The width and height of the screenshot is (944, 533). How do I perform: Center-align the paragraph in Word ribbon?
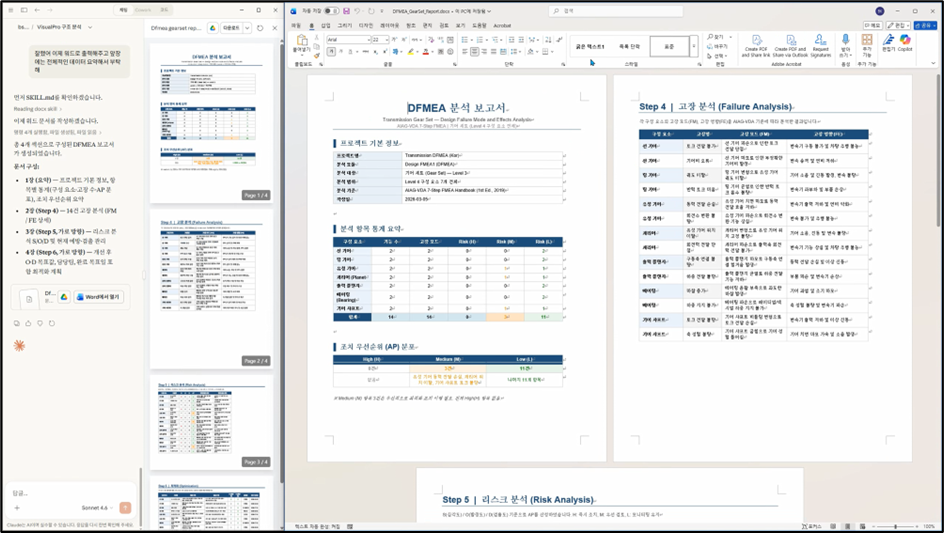coord(474,51)
